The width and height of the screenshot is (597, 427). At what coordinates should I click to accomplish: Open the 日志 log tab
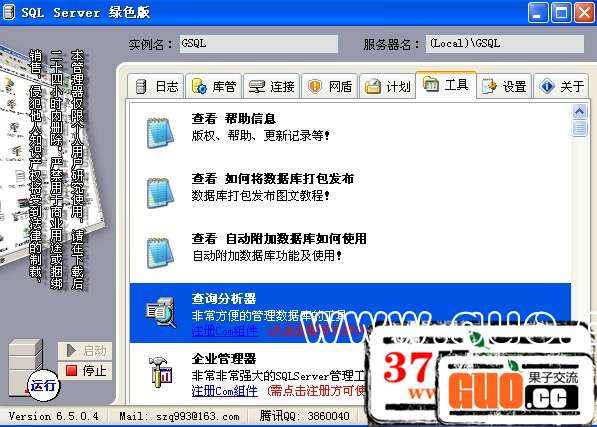pyautogui.click(x=155, y=86)
